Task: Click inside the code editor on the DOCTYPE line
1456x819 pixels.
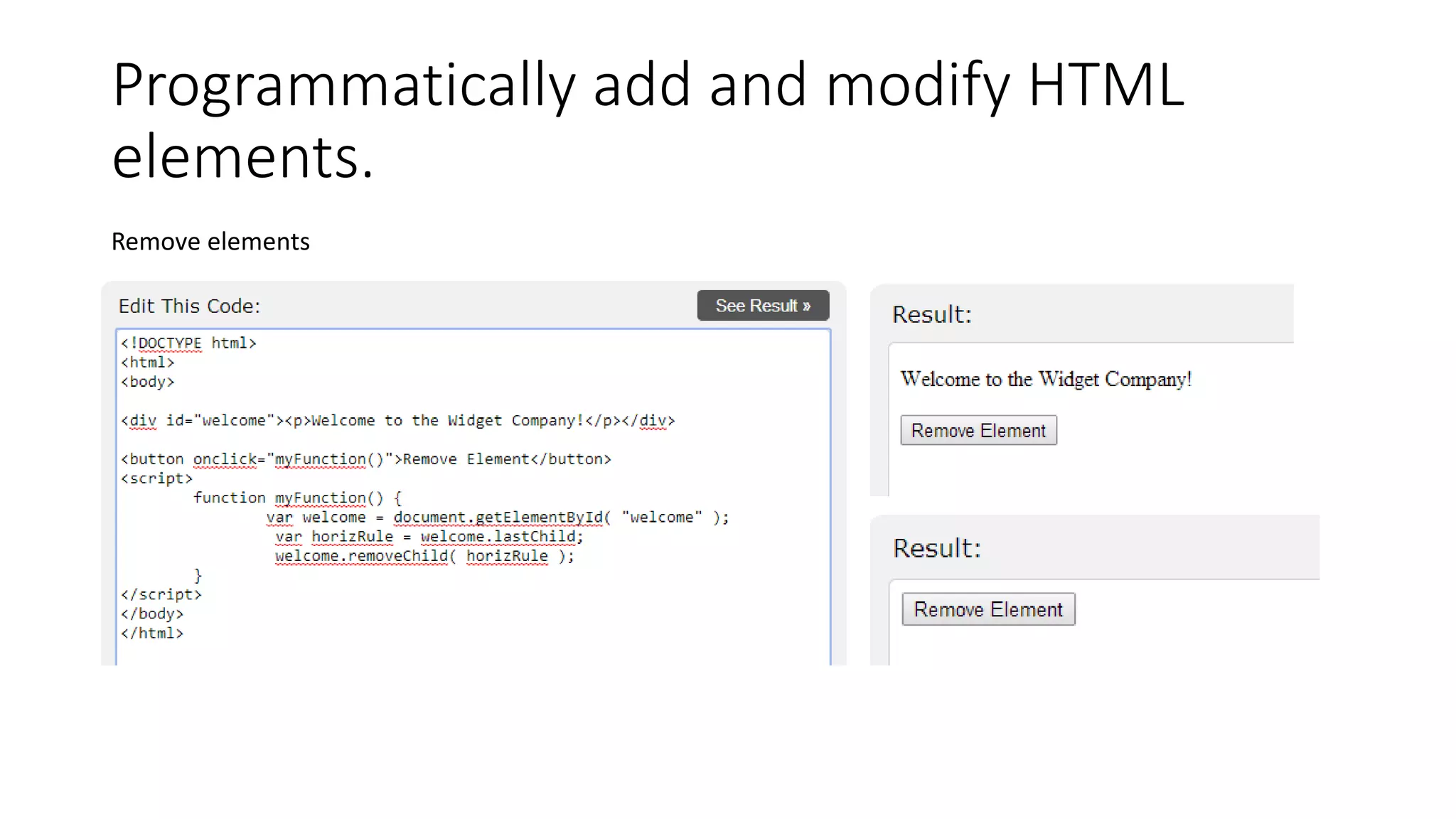Action: tap(188, 343)
